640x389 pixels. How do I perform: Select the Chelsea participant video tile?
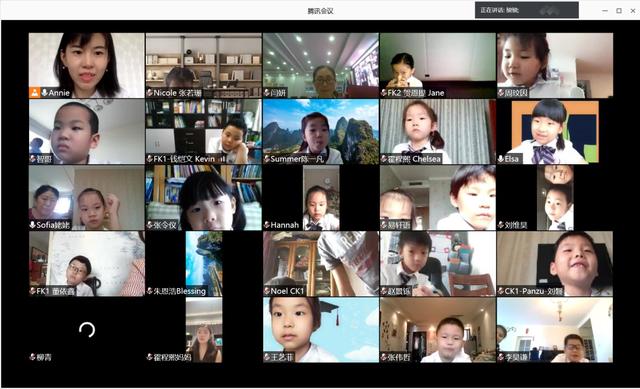click(x=438, y=131)
